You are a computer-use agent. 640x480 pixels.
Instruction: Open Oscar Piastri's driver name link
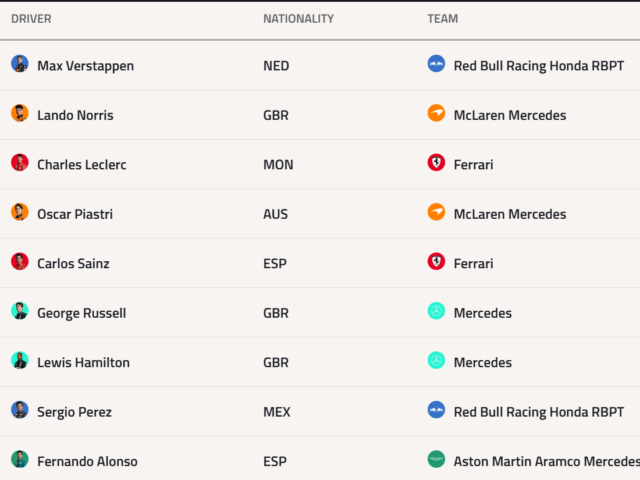(x=75, y=214)
